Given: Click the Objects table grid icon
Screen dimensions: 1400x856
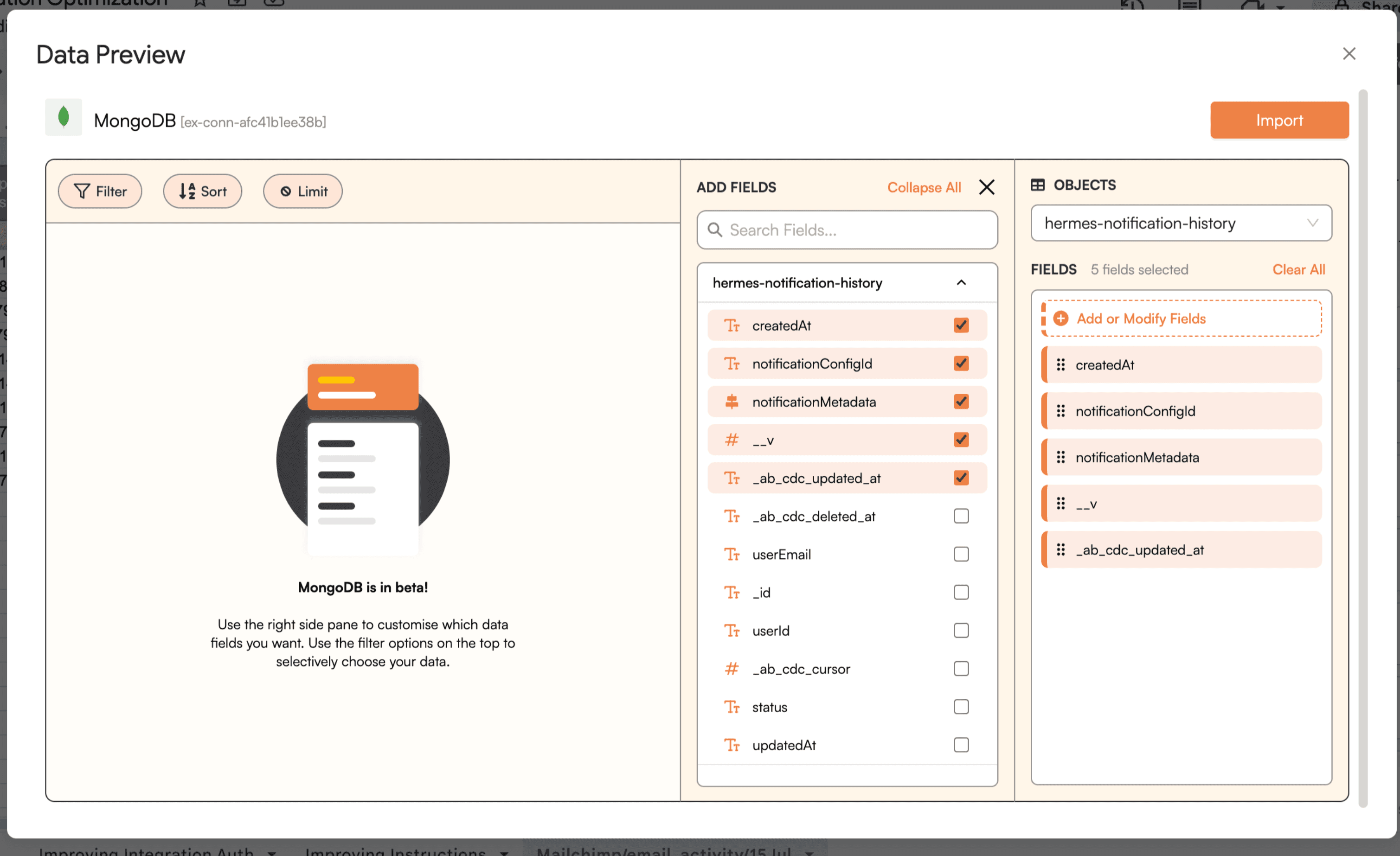Looking at the screenshot, I should click(1038, 185).
